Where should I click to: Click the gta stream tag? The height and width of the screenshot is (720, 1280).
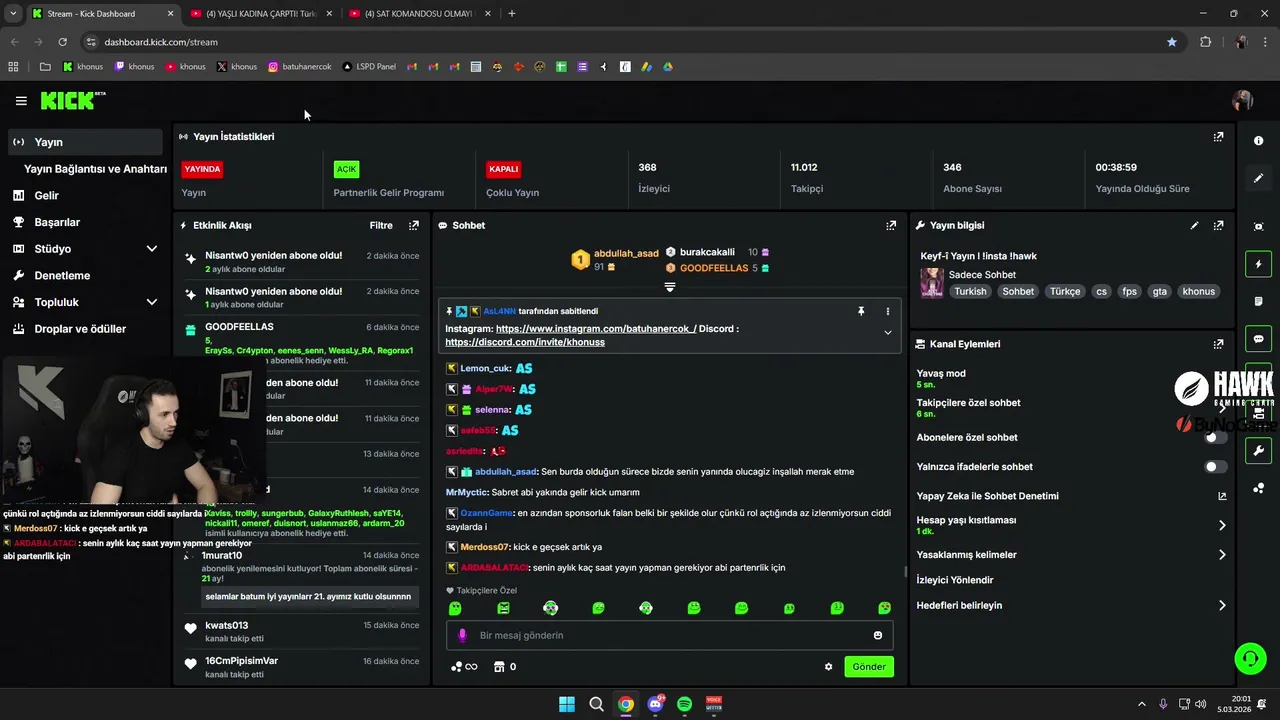click(x=1159, y=292)
